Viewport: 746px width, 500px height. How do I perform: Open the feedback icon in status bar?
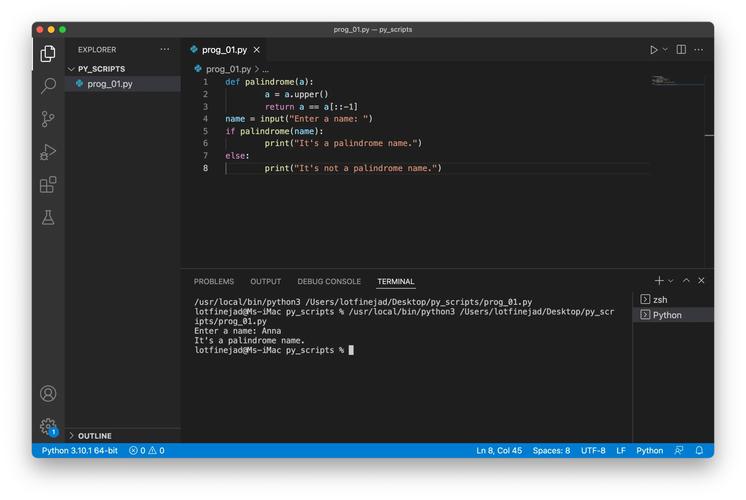click(x=679, y=451)
